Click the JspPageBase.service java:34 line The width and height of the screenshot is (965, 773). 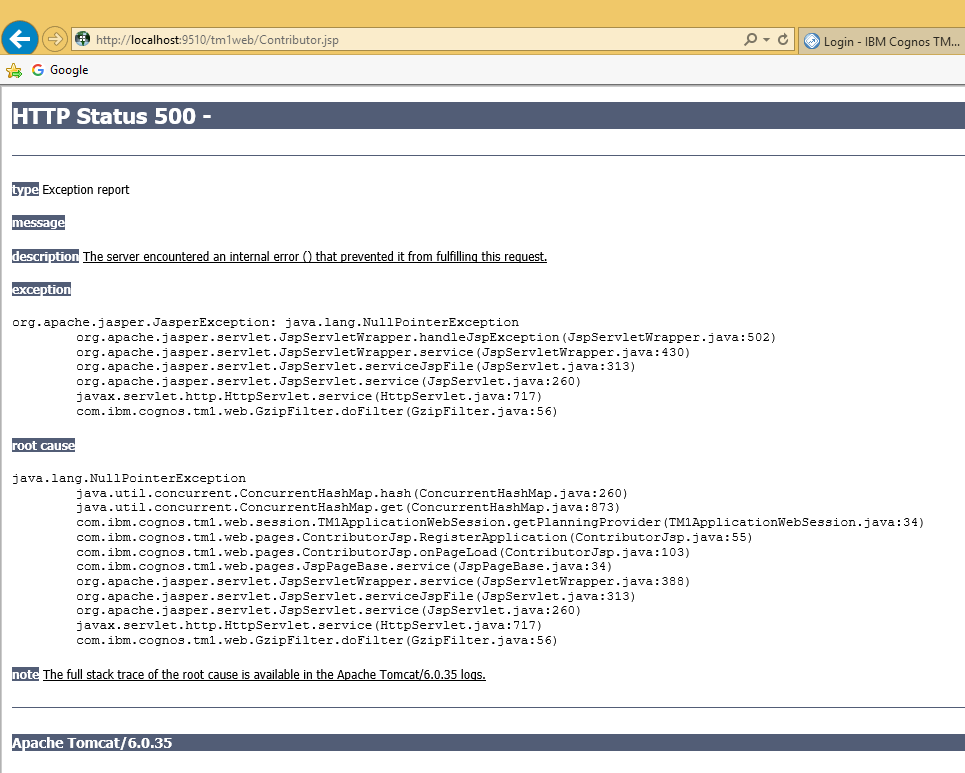pyautogui.click(x=344, y=566)
